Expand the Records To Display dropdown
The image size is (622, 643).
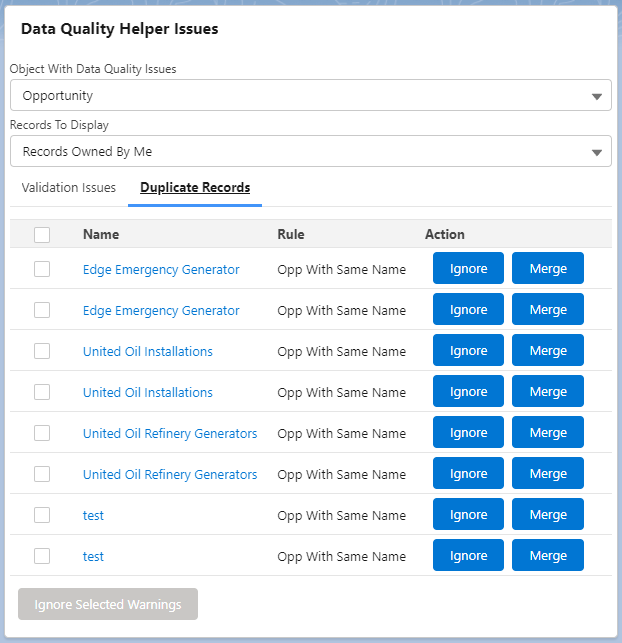click(x=310, y=152)
